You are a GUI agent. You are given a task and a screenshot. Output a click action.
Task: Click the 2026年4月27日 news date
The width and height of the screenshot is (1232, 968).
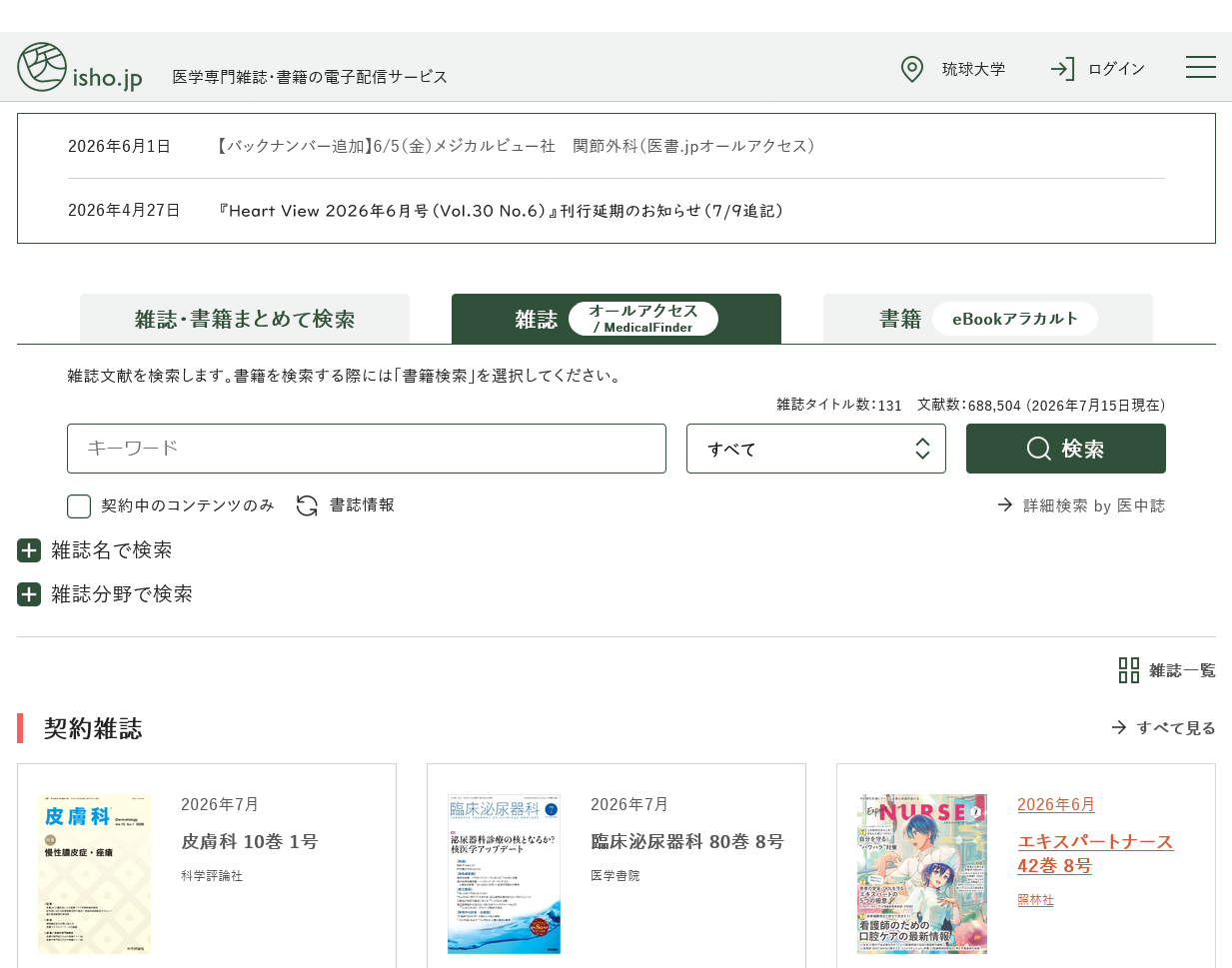pyautogui.click(x=124, y=211)
